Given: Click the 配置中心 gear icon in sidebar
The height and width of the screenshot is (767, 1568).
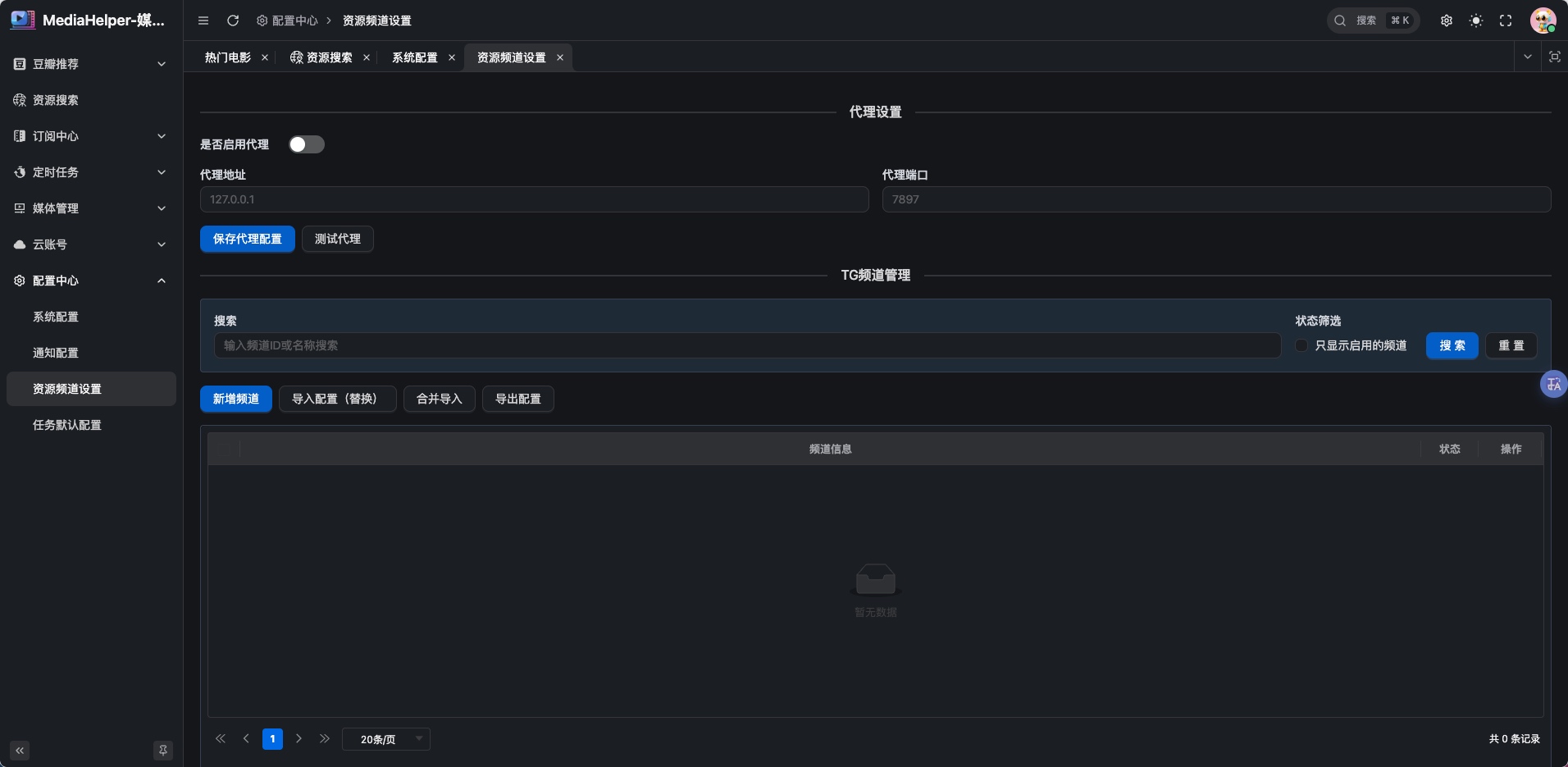Looking at the screenshot, I should click(x=20, y=281).
